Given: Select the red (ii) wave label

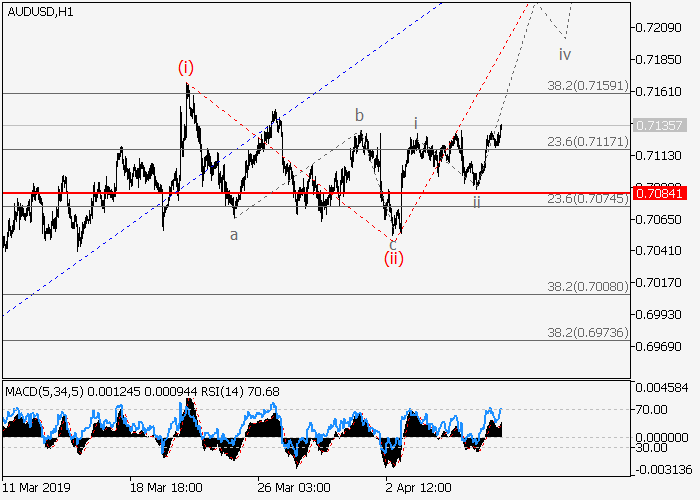Looking at the screenshot, I should [x=394, y=259].
